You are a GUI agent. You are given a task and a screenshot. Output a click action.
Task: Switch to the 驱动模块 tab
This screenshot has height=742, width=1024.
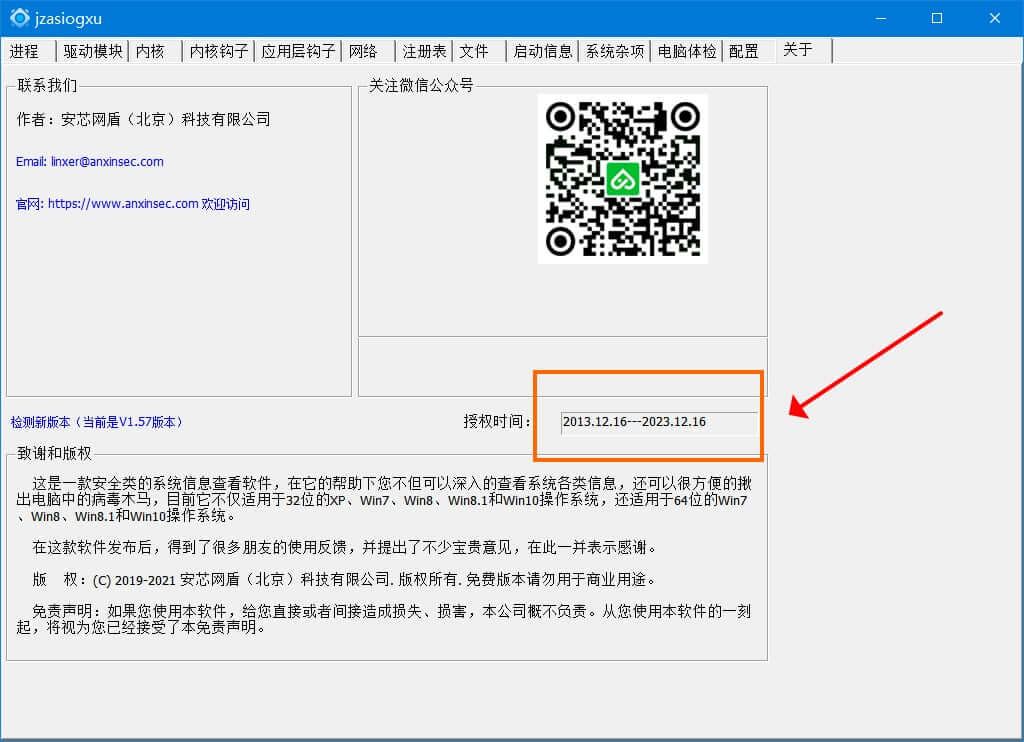click(93, 51)
